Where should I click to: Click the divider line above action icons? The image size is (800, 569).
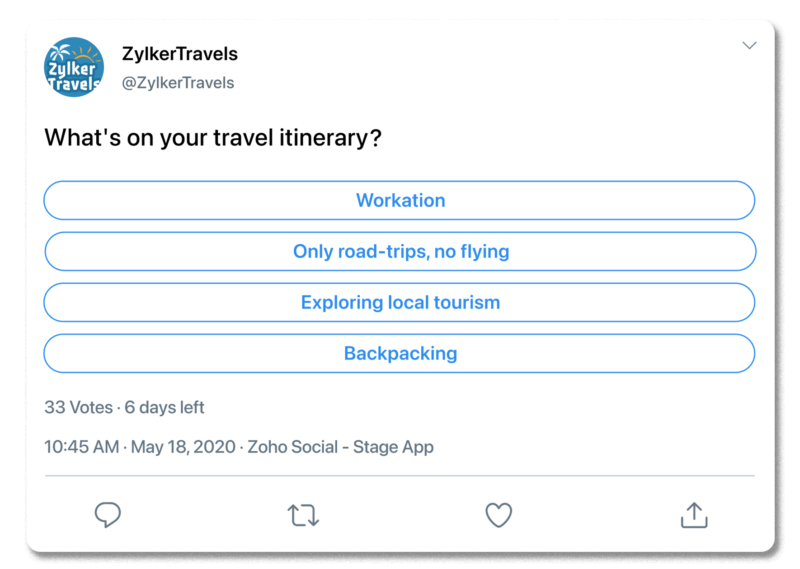pyautogui.click(x=399, y=476)
